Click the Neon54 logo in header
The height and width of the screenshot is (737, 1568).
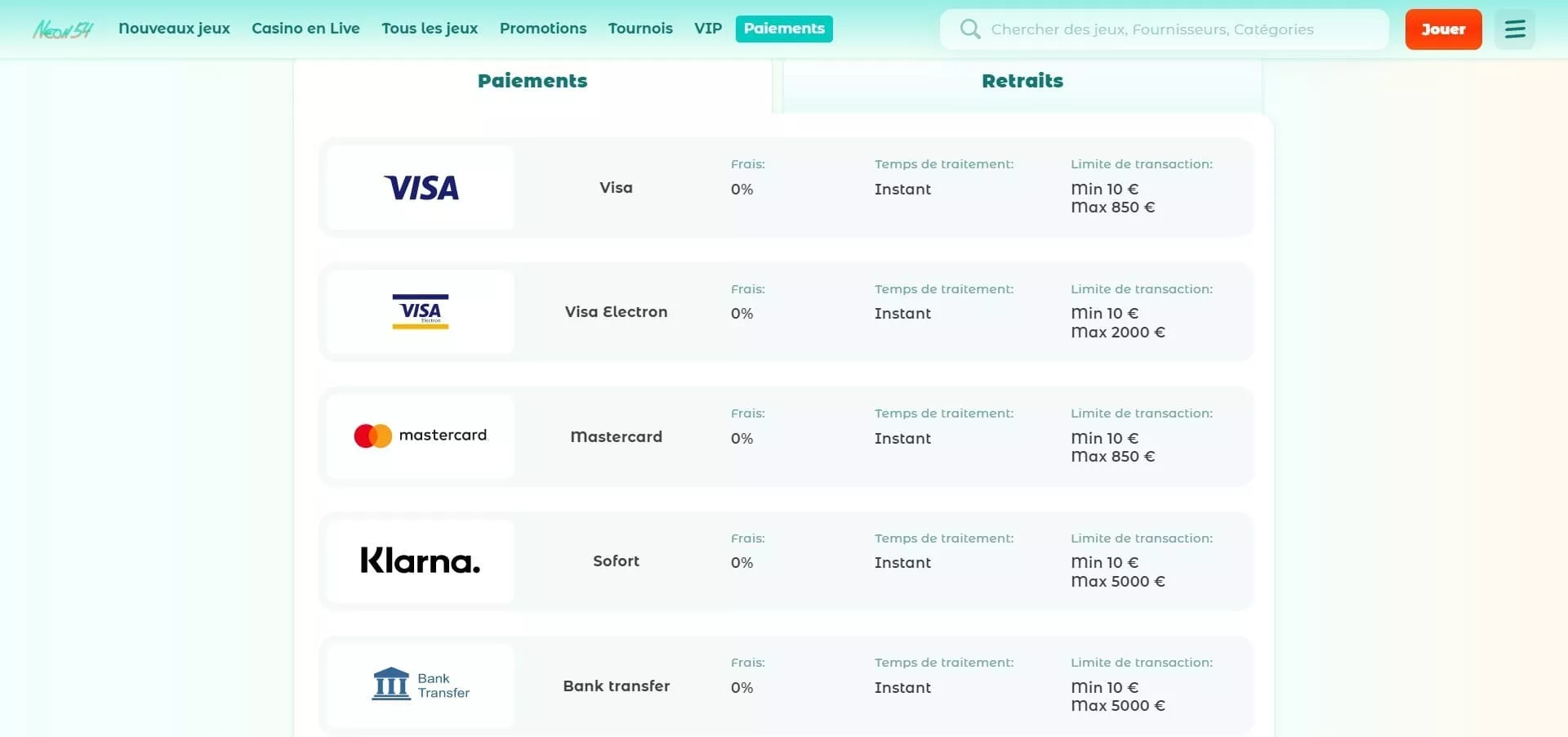[x=63, y=29]
